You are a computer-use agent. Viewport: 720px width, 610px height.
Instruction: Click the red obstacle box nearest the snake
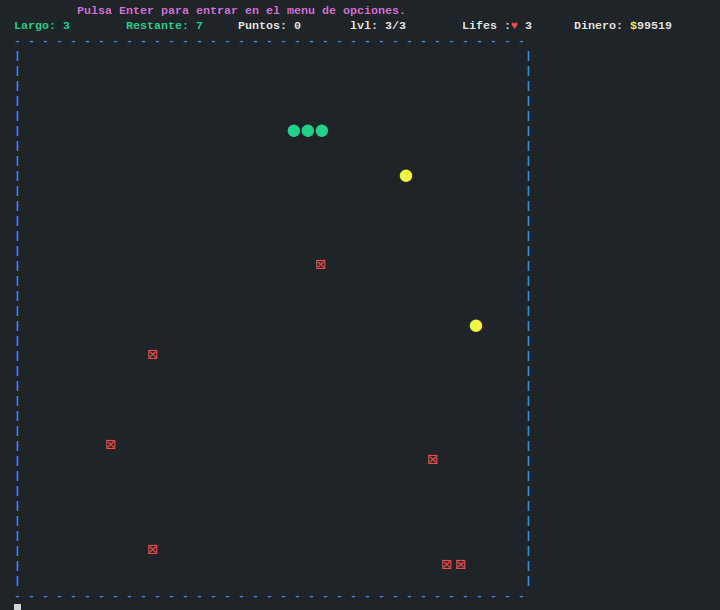point(321,265)
